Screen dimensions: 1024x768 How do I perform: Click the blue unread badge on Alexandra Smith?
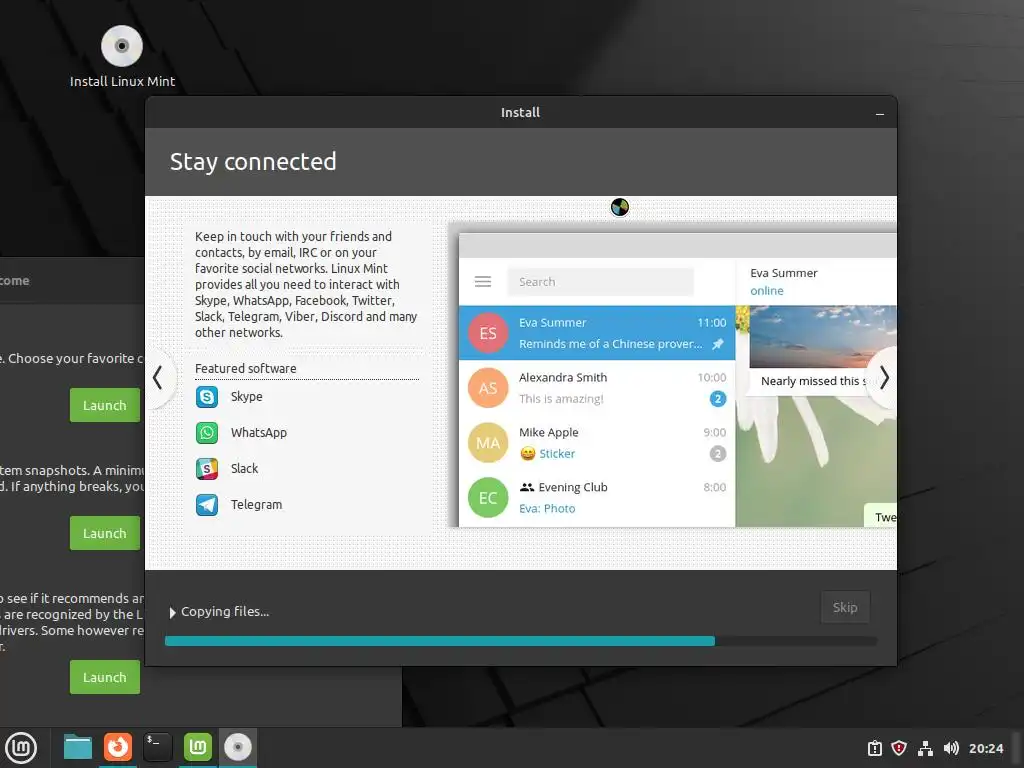coord(718,398)
